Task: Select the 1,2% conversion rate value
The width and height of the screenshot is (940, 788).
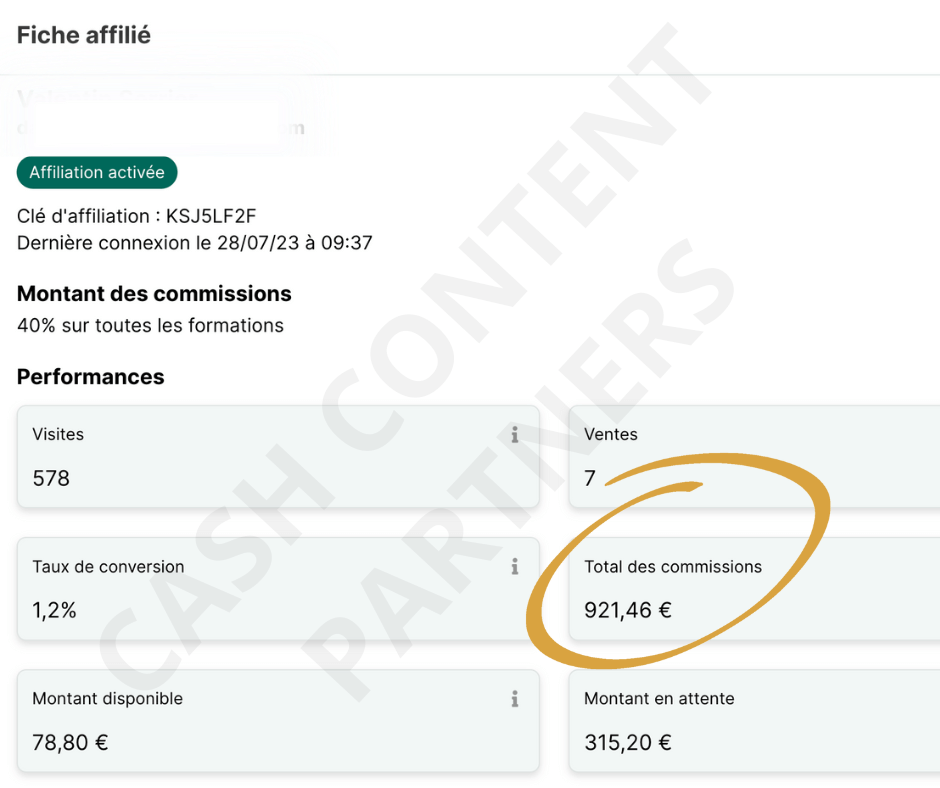Action: (x=54, y=610)
